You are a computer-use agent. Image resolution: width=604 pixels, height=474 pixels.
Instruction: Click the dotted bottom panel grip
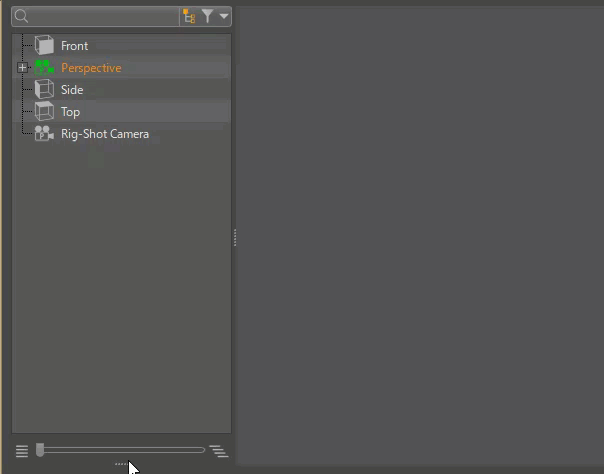click(x=122, y=464)
